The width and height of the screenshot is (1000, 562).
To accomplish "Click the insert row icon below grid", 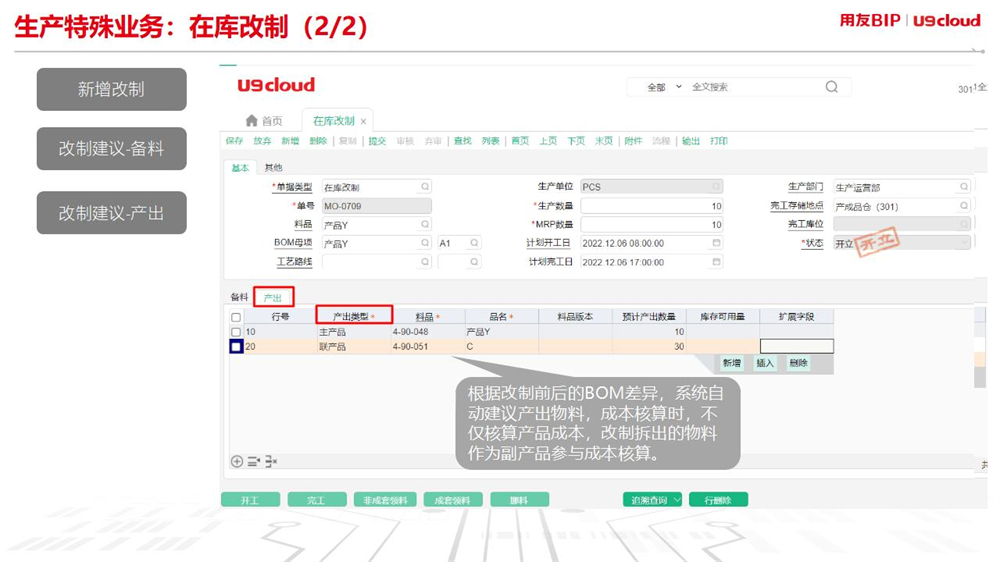I will click(x=254, y=461).
